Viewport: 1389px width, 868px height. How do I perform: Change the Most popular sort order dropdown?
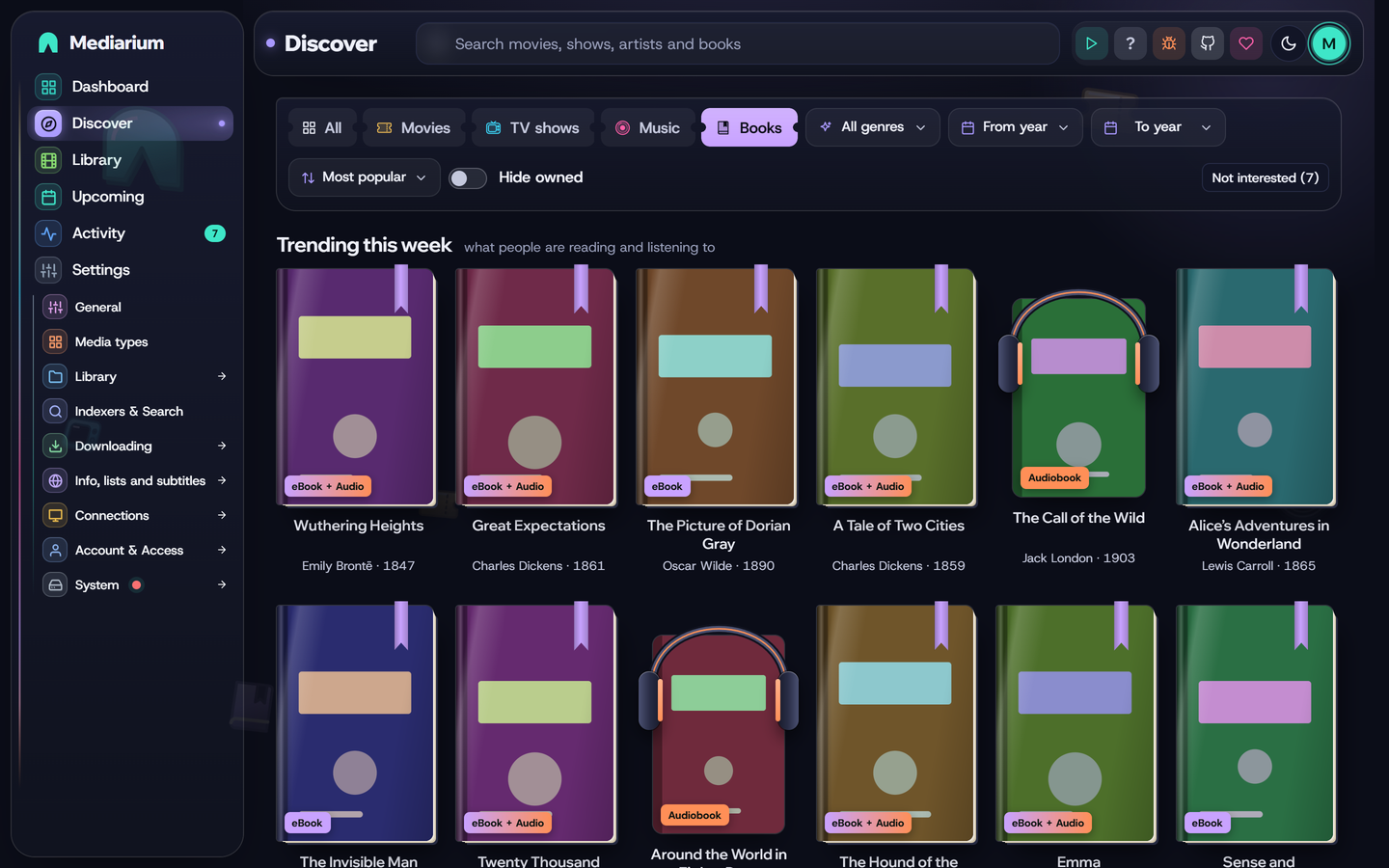coord(364,177)
